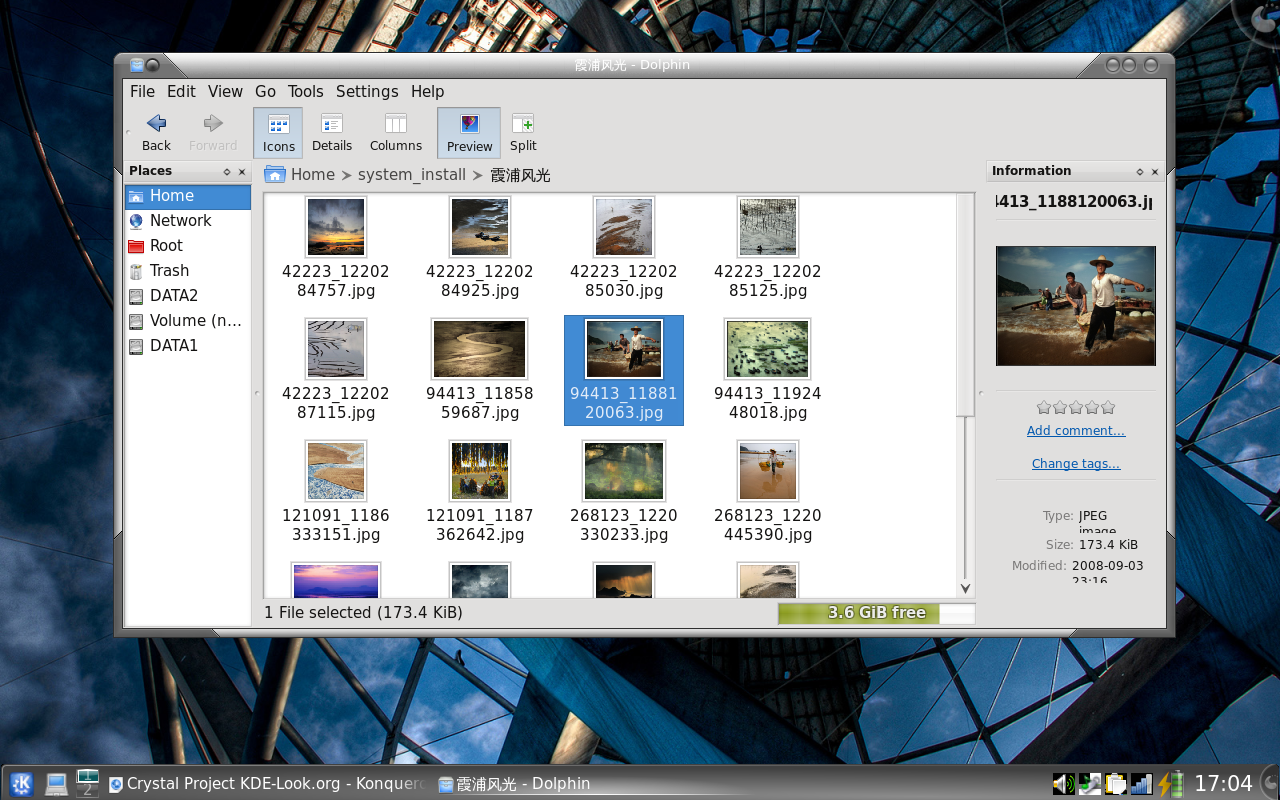Viewport: 1280px width, 800px height.
Task: Click the Change tags link
Action: click(x=1076, y=464)
